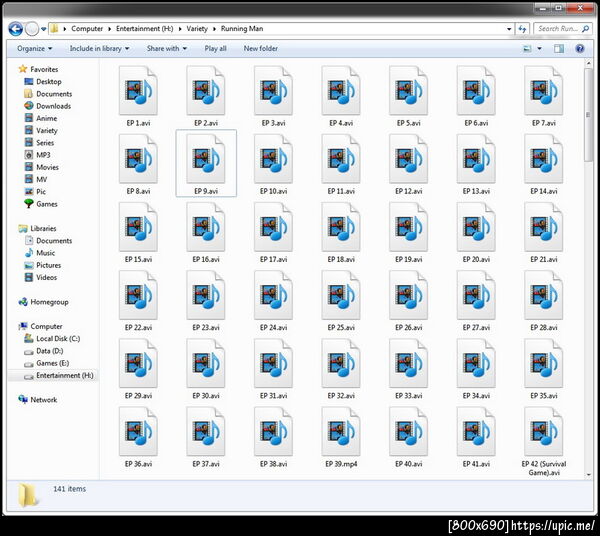
Task: Click the scrollbar down arrow in file list
Action: point(588,475)
